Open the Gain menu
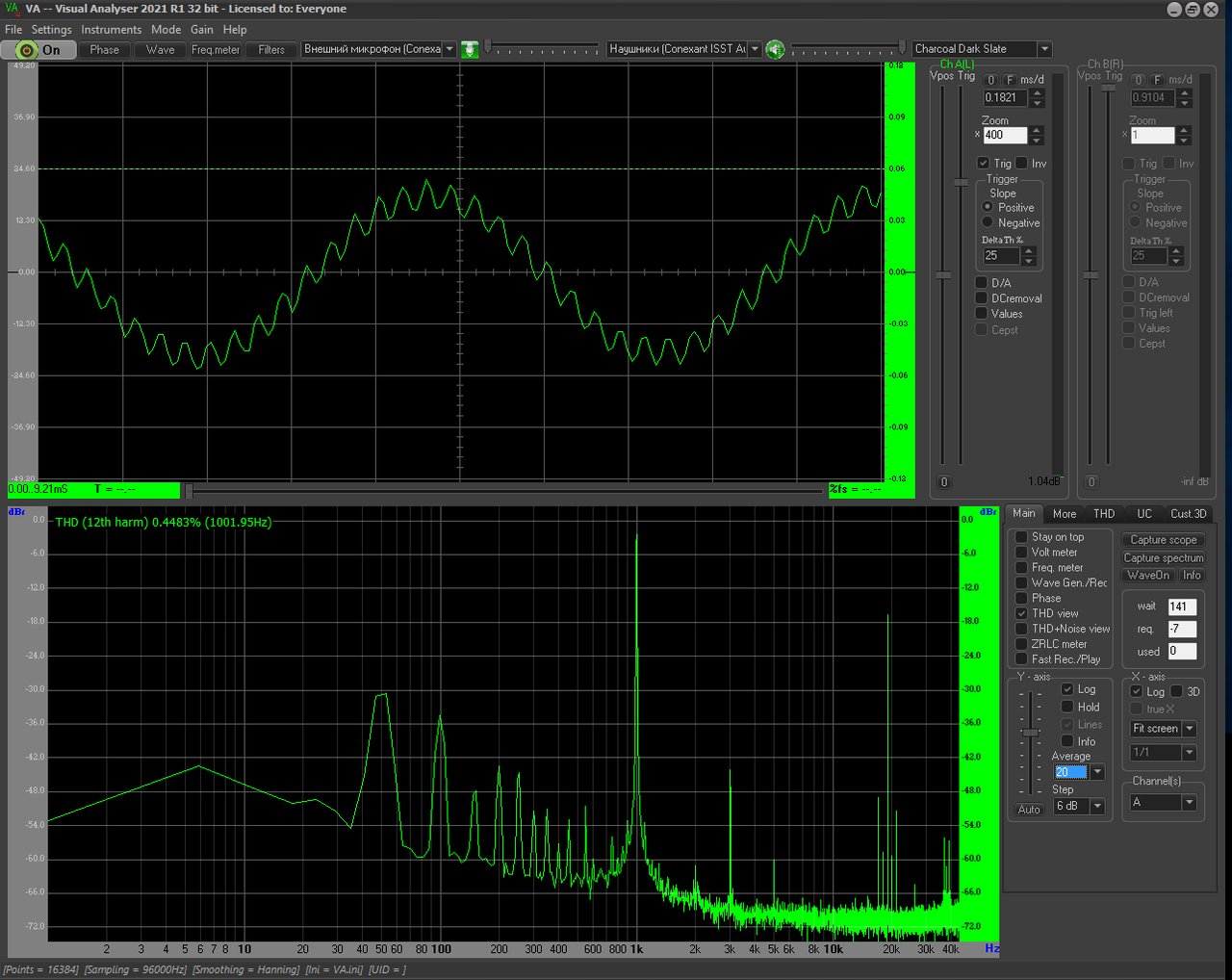 (x=202, y=30)
